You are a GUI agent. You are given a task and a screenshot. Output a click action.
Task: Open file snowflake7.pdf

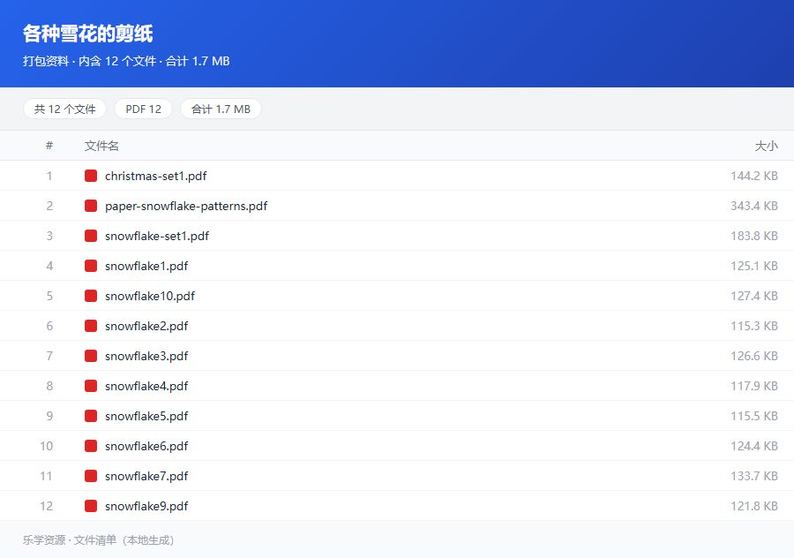pos(146,475)
